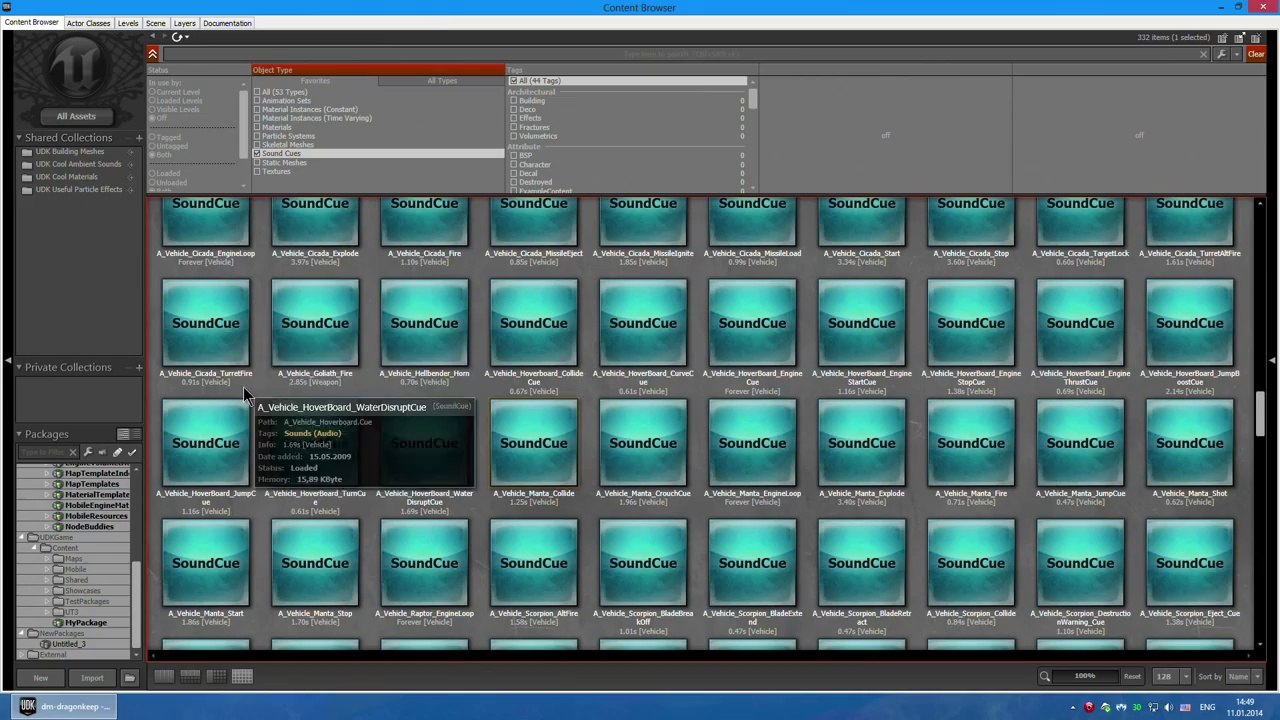Open the folder icon next to Import
Image resolution: width=1280 pixels, height=720 pixels.
pos(129,678)
